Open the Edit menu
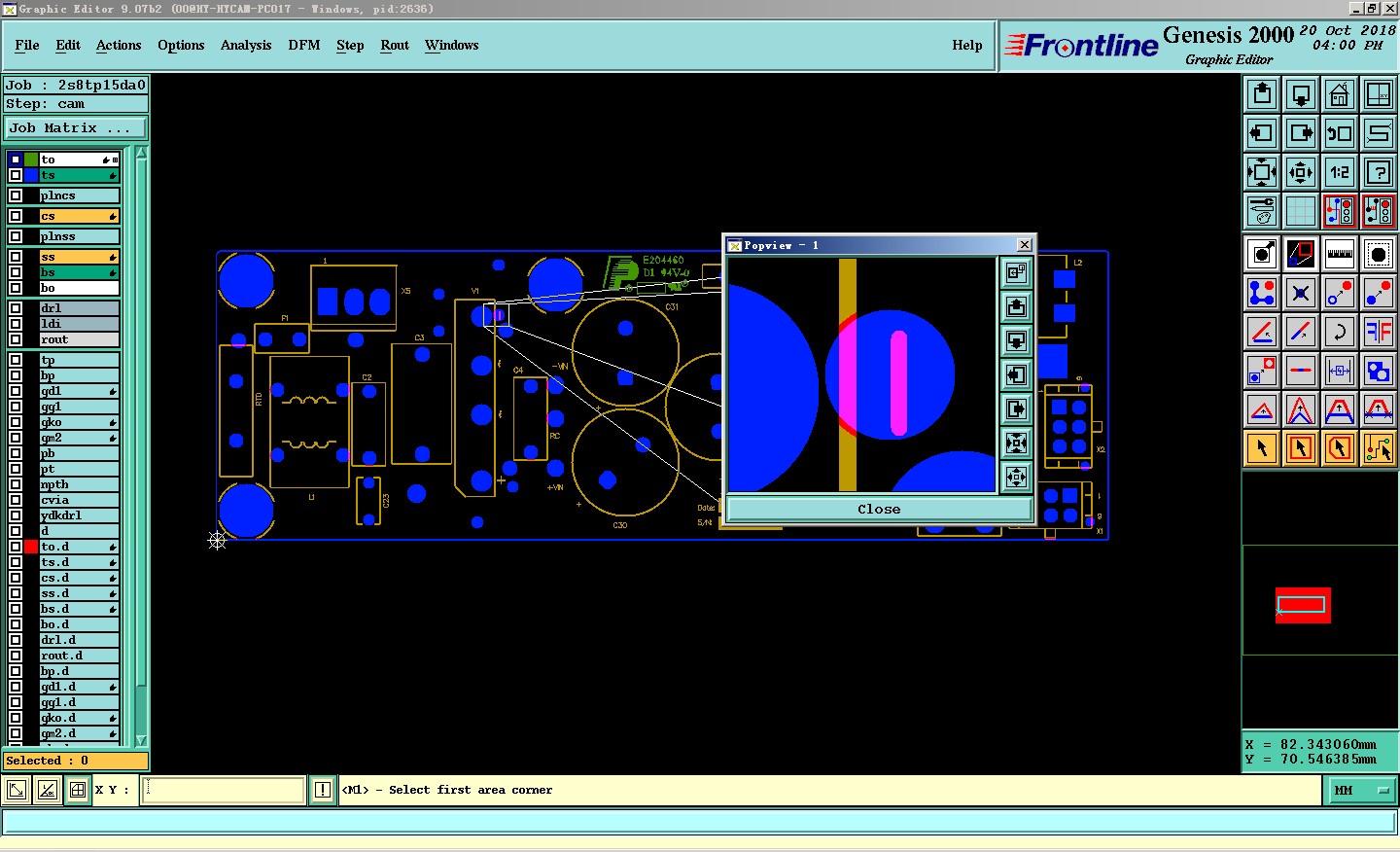 (x=68, y=45)
